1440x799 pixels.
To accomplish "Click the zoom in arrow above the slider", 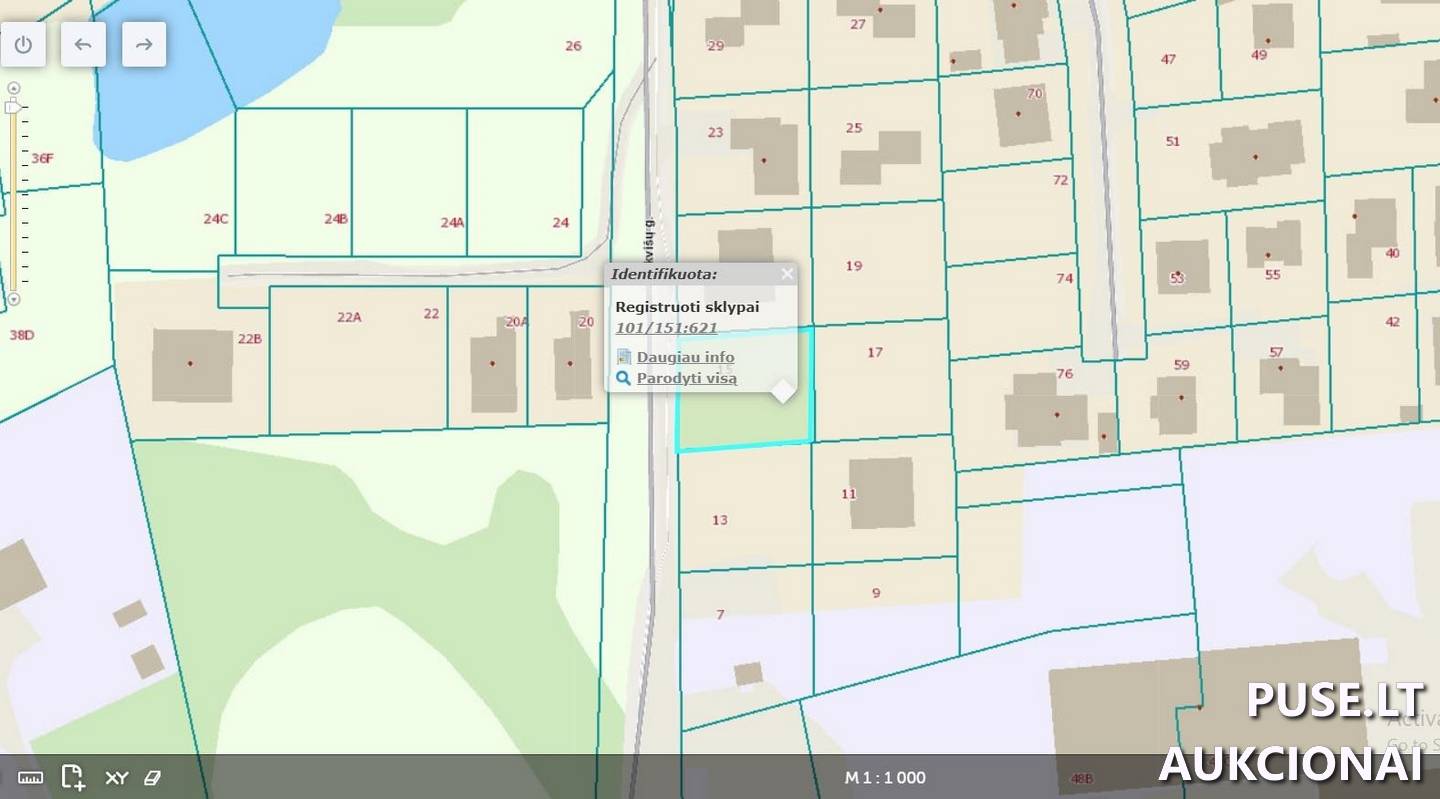I will 14,87.
